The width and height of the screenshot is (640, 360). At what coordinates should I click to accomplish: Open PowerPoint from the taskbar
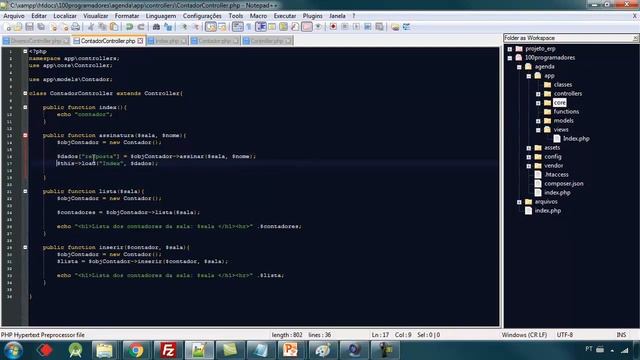pos(291,350)
